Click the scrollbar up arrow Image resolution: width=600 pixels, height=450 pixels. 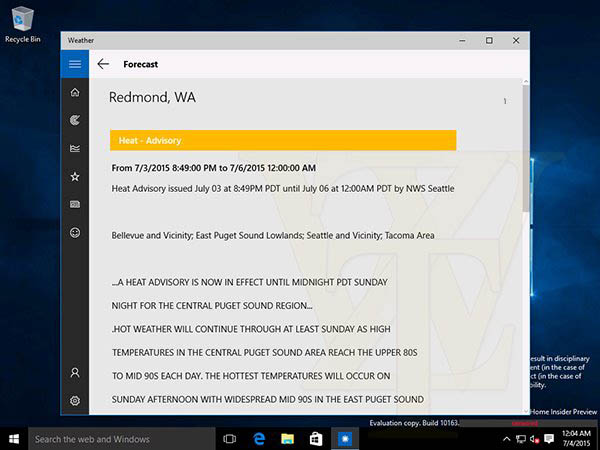coord(526,82)
